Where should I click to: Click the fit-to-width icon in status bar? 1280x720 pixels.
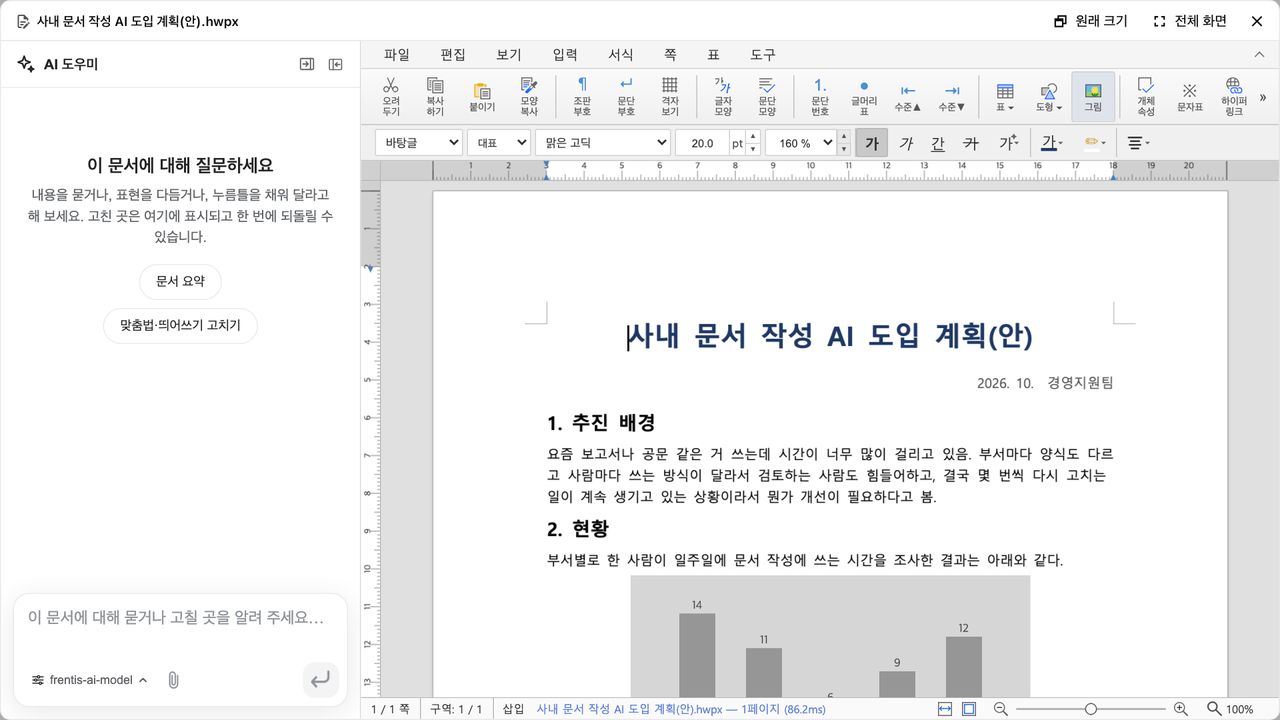pyautogui.click(x=945, y=709)
